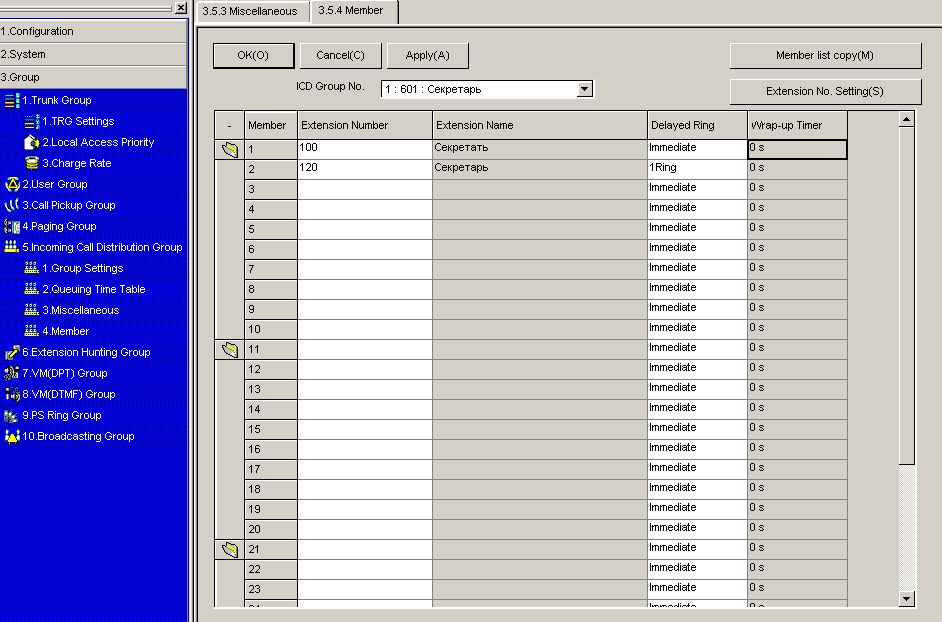Viewport: 942px width, 622px height.
Task: Expand the 2.System section
Action: point(93,54)
